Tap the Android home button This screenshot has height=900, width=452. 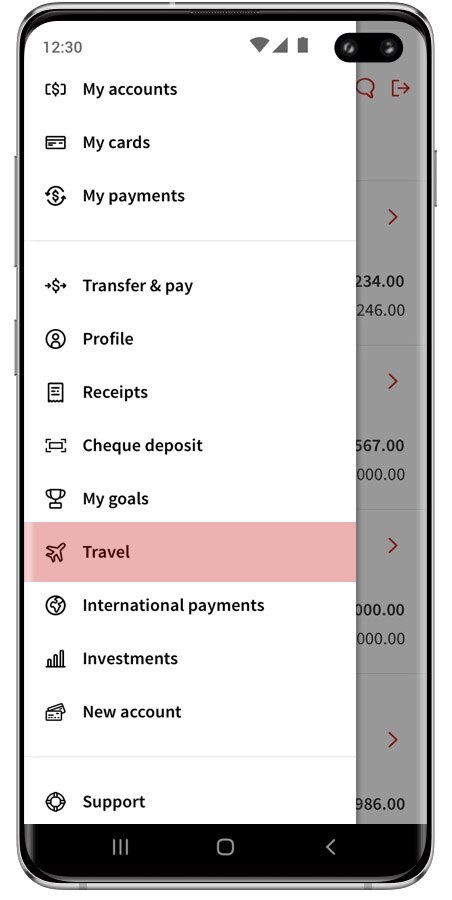click(225, 847)
